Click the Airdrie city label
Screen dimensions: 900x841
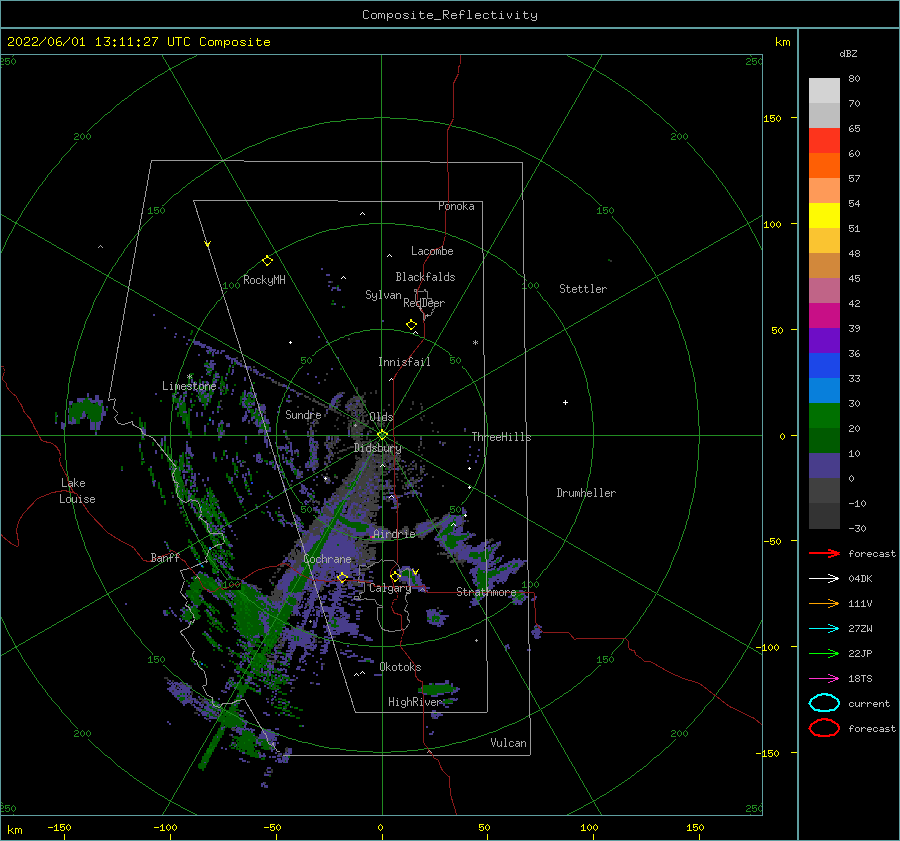[394, 534]
